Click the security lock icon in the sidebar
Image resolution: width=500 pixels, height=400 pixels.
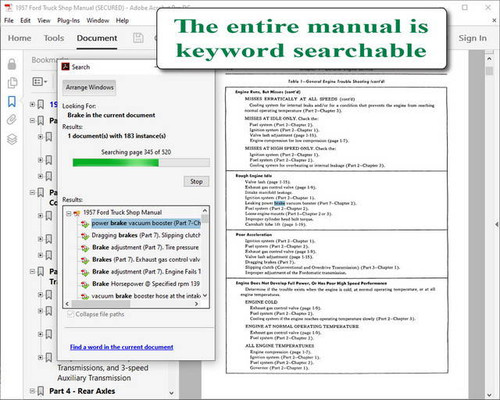(12, 64)
